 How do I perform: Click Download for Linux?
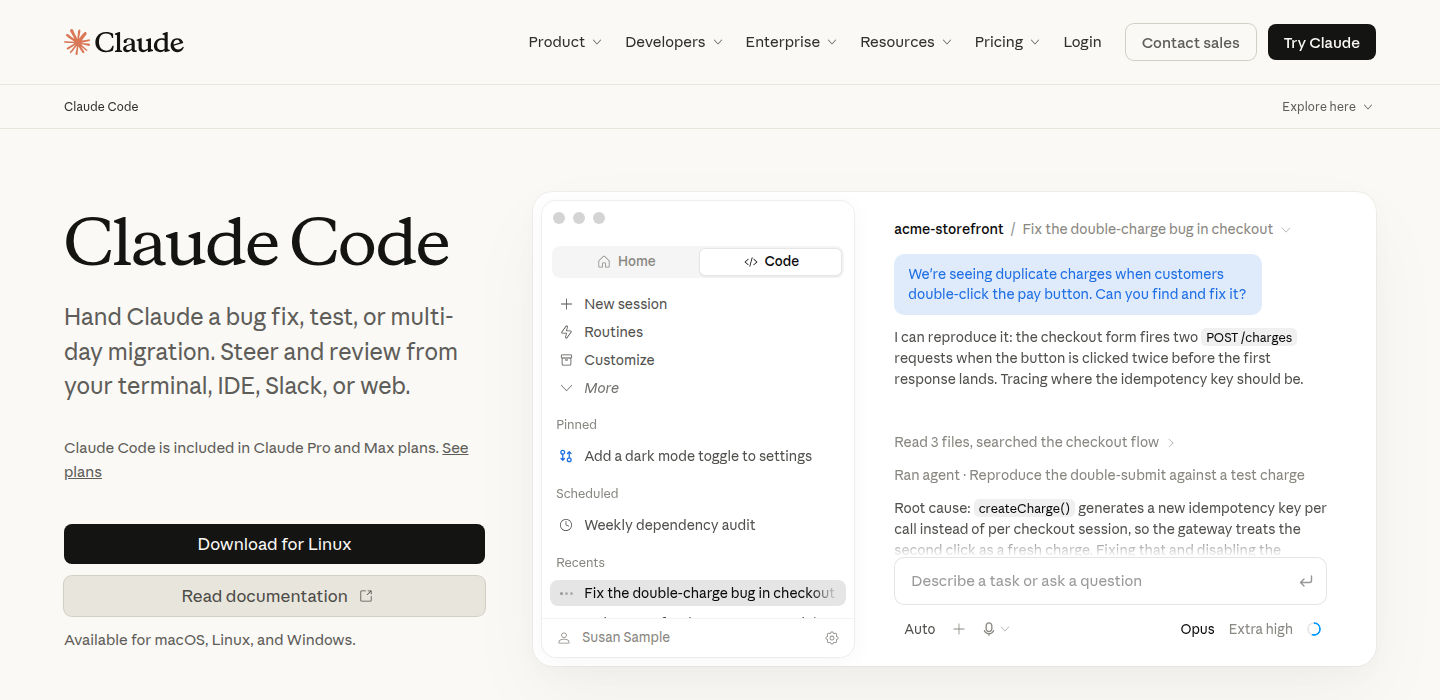274,544
